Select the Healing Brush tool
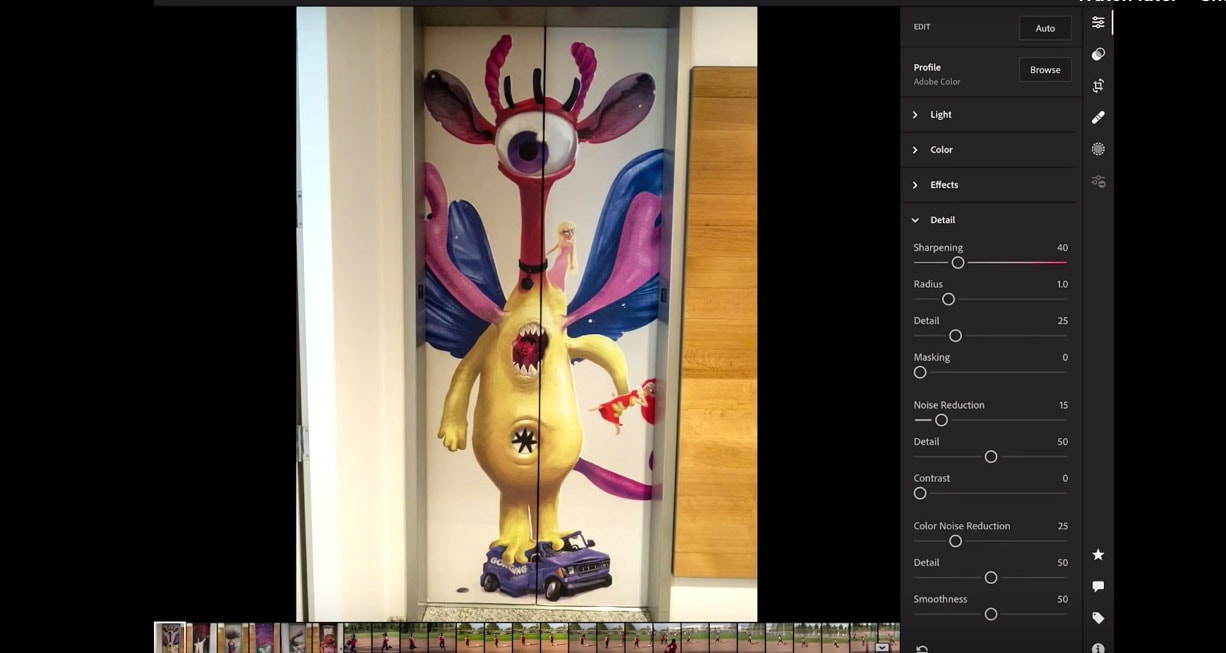 (1098, 117)
